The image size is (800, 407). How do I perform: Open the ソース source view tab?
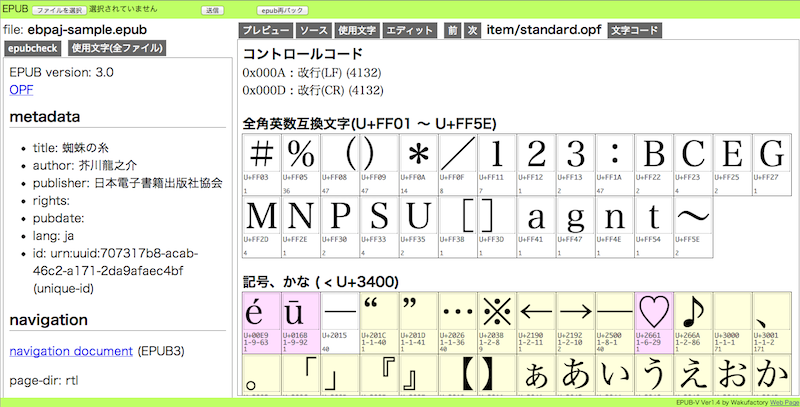(313, 31)
